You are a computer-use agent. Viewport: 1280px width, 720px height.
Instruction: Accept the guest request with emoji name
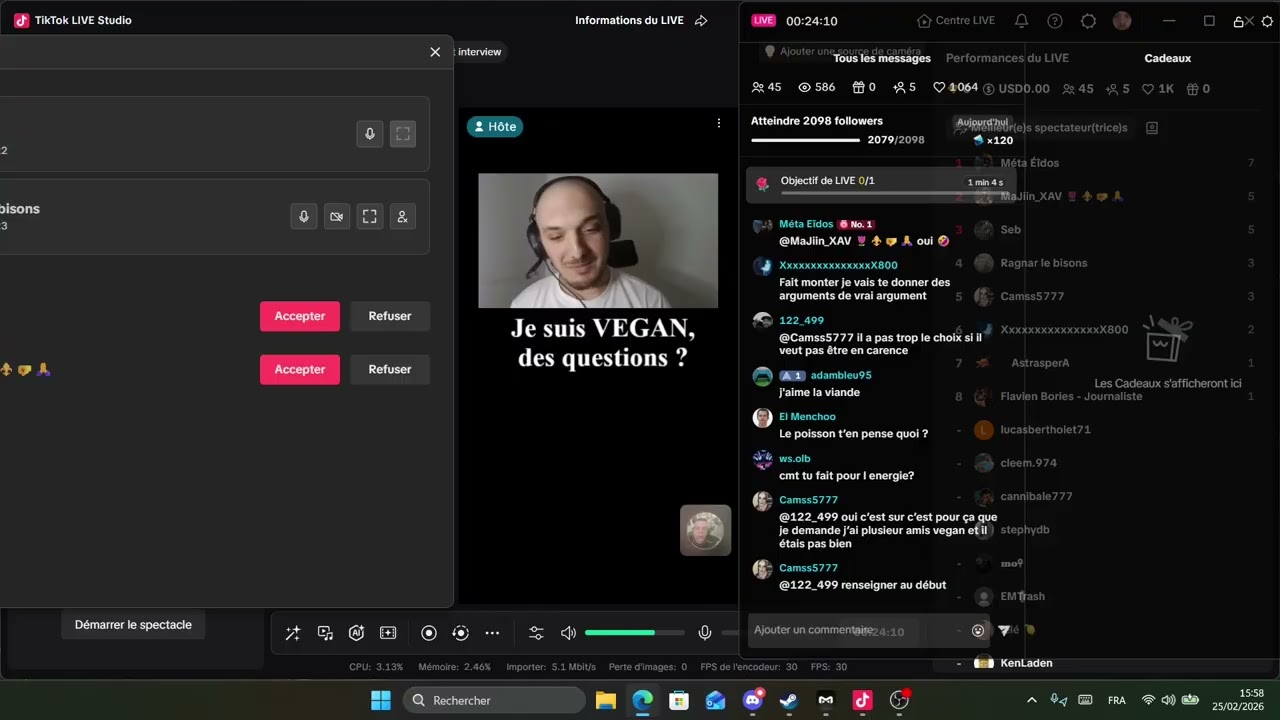pyautogui.click(x=300, y=369)
